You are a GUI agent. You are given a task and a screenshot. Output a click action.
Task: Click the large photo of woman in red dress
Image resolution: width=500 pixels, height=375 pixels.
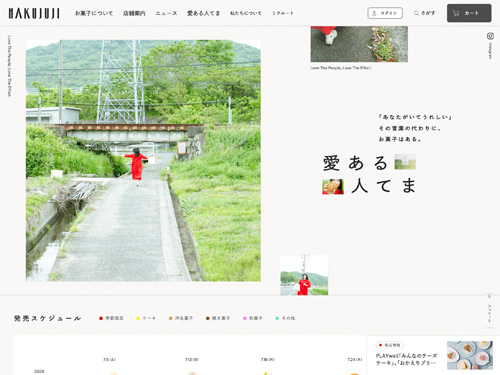coord(143,161)
